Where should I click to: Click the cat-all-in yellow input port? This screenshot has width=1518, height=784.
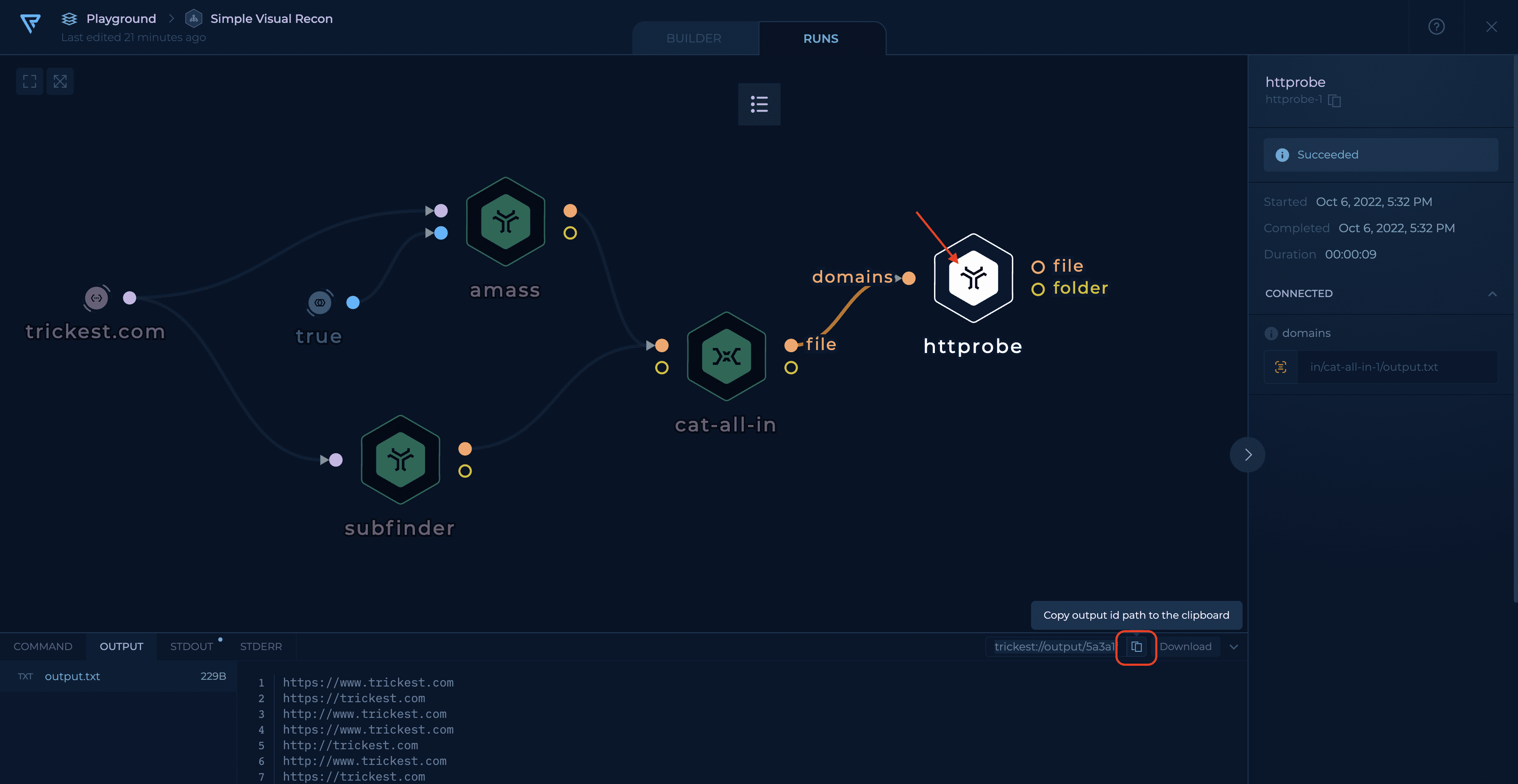pos(662,368)
